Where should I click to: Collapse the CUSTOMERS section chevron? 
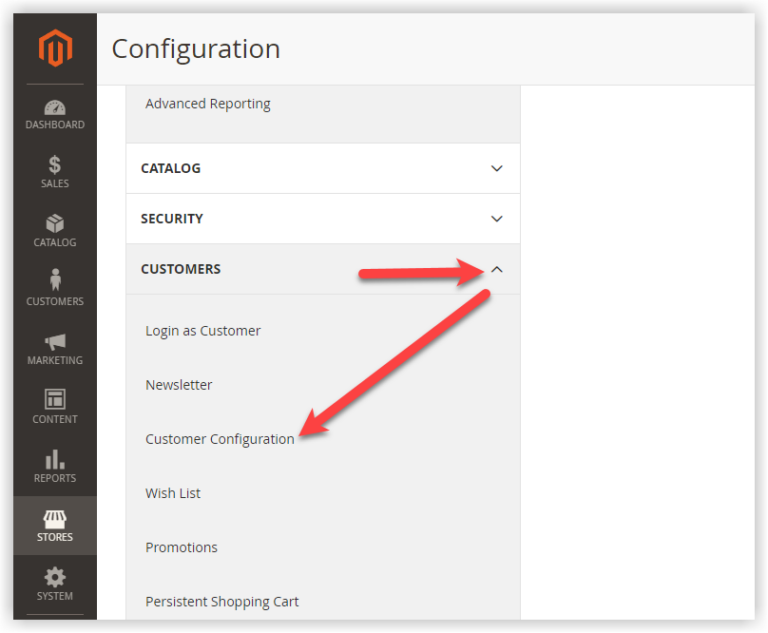(x=497, y=269)
